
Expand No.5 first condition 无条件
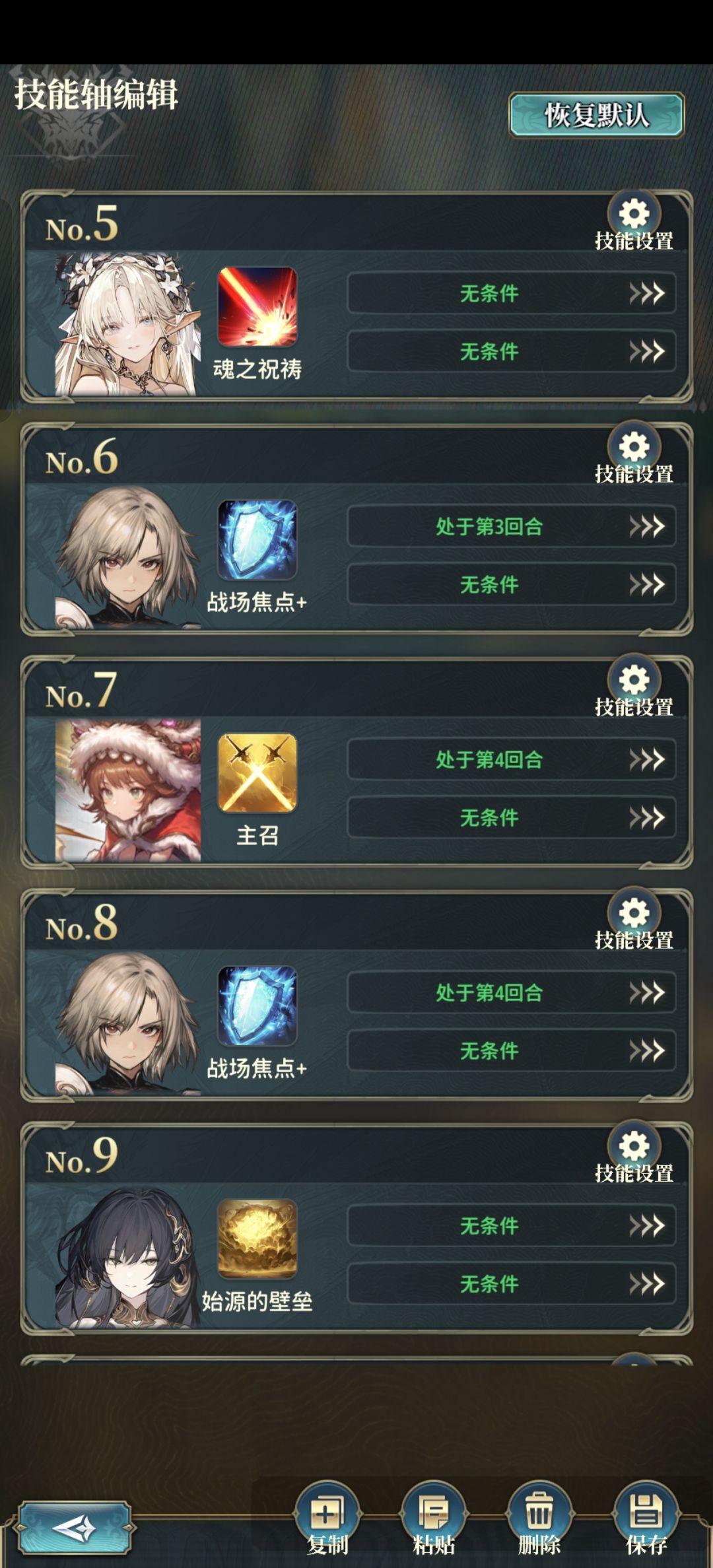click(x=512, y=293)
